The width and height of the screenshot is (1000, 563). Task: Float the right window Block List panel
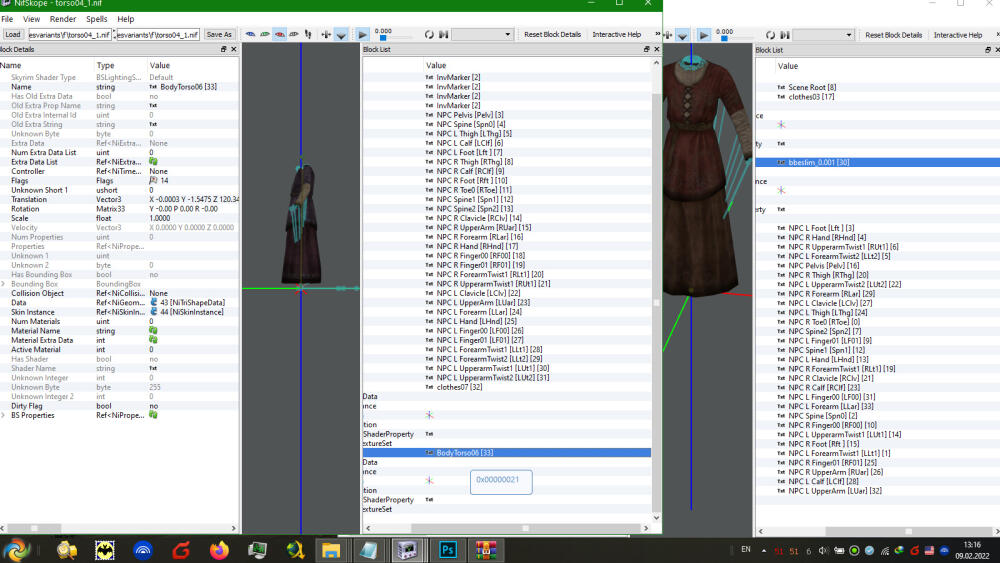(x=988, y=50)
